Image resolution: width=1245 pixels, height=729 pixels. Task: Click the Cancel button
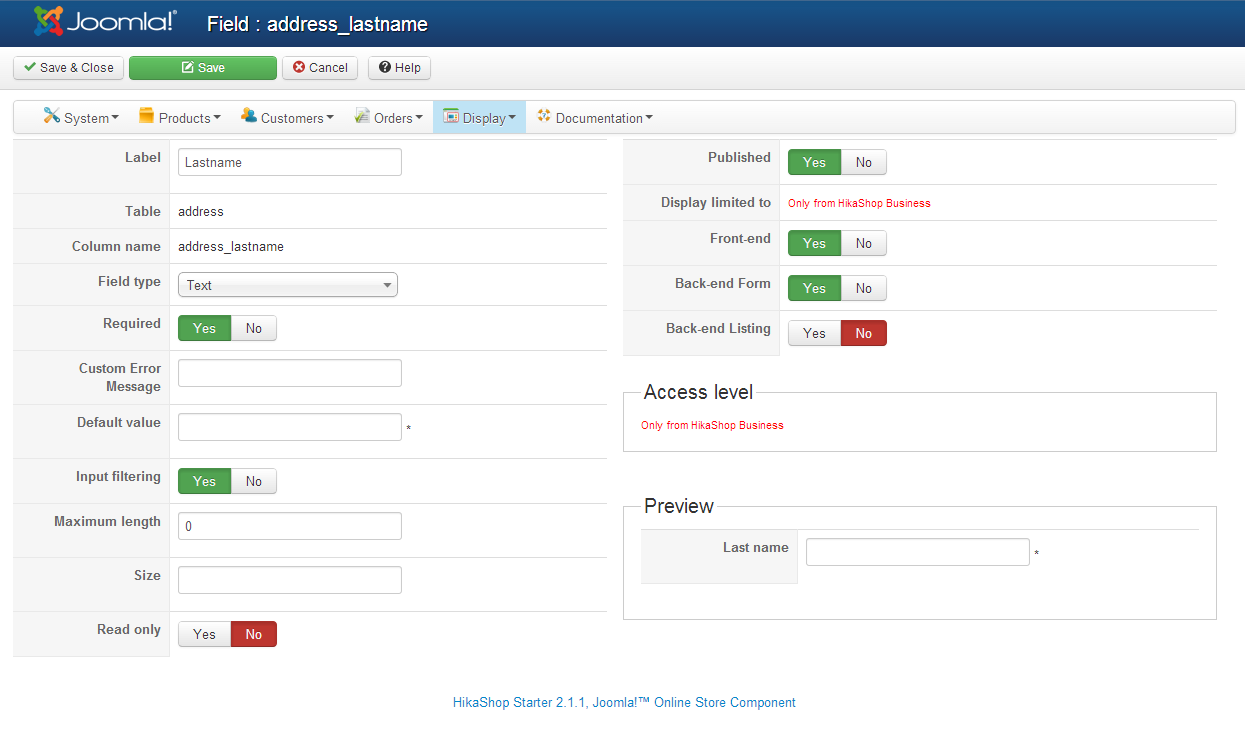point(320,68)
